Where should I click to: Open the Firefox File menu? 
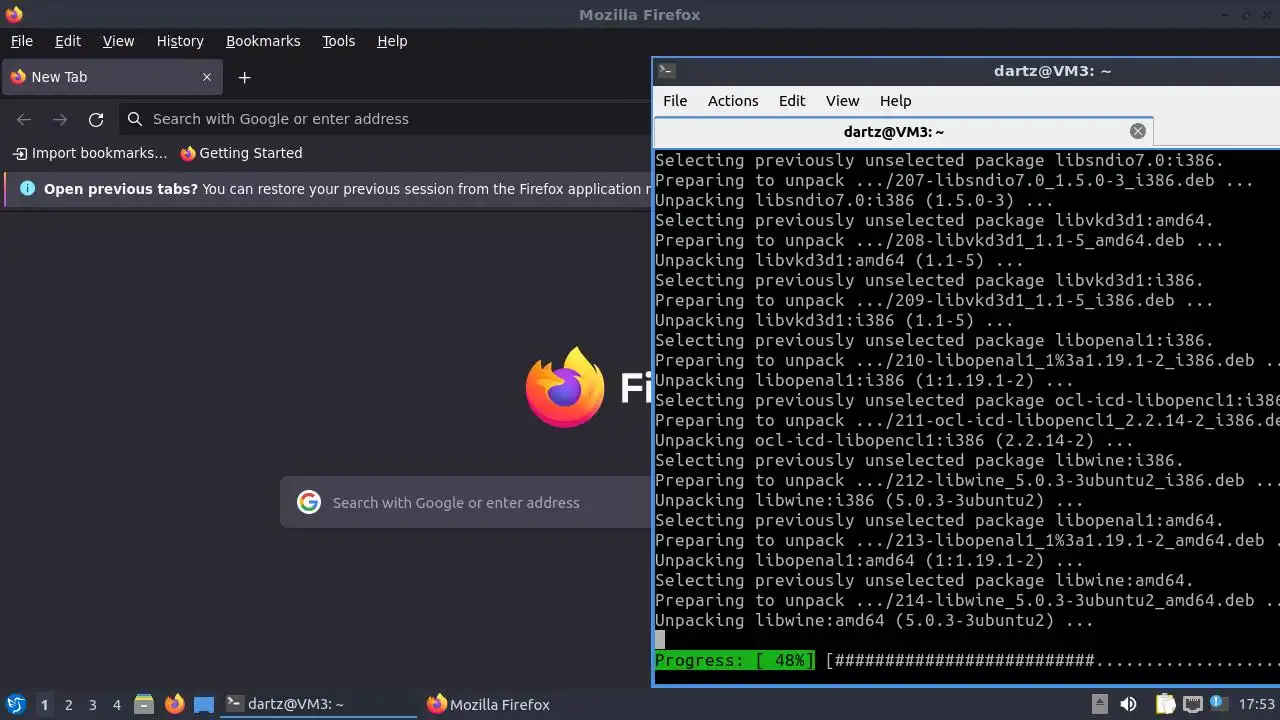pos(22,41)
